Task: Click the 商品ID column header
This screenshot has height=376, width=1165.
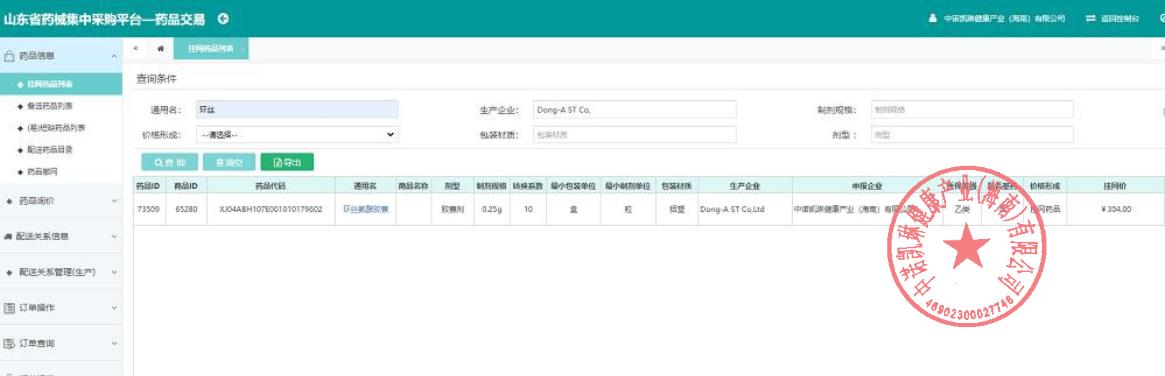Action: tap(186, 185)
